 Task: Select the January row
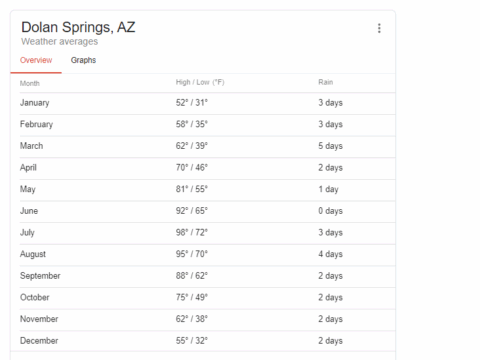(207, 103)
